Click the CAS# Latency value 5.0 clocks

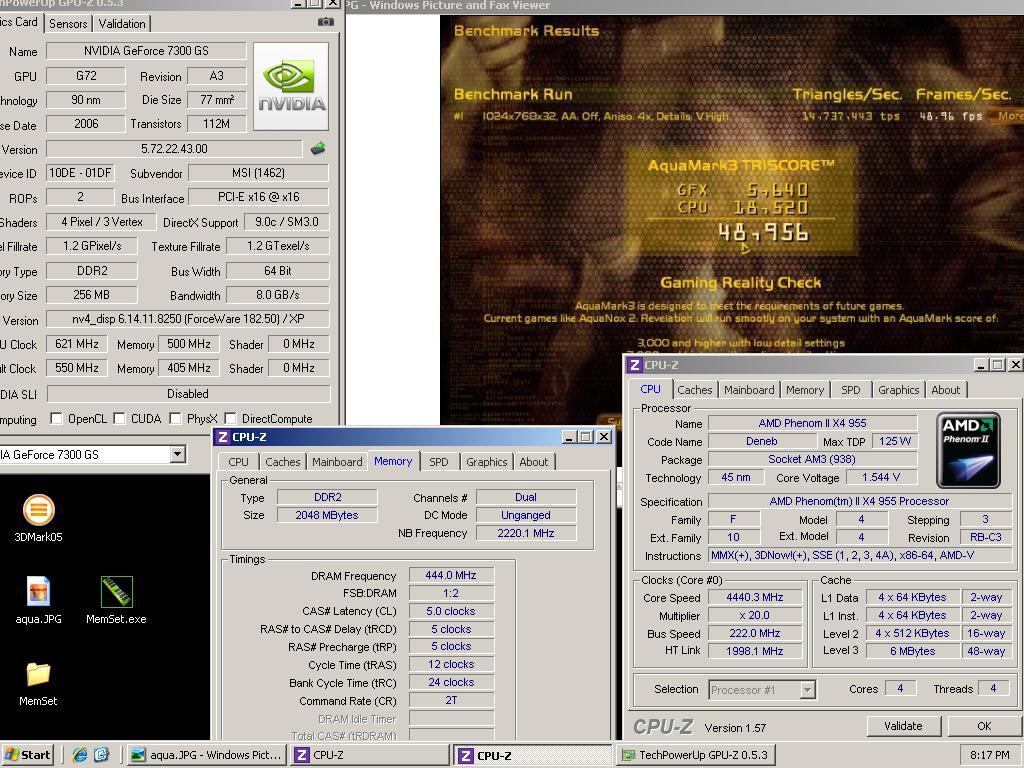pyautogui.click(x=451, y=611)
